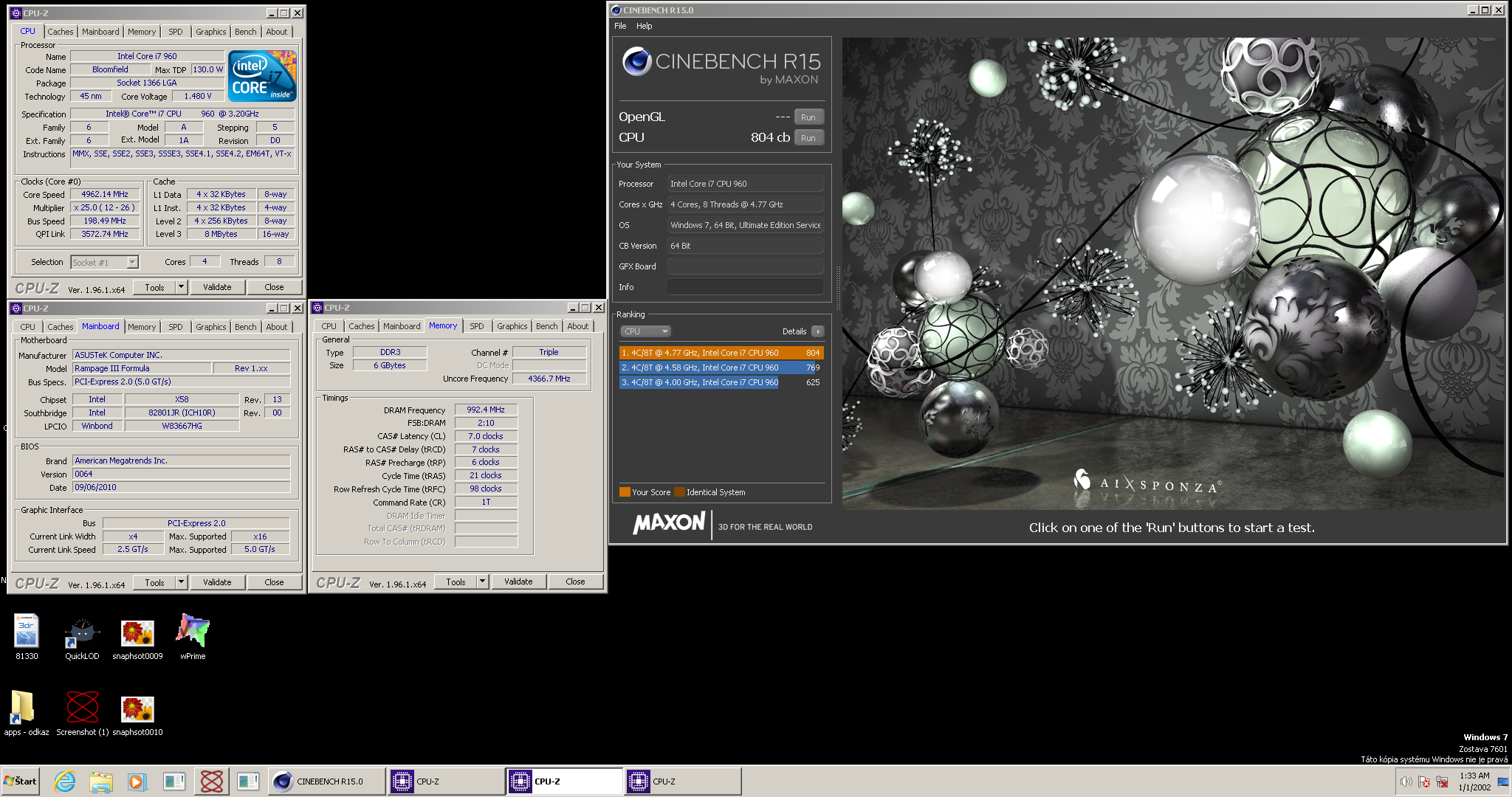Select Graphics tab in Mainboard CPU-Z window
Screen dimensions: 1512x797
coord(211,327)
